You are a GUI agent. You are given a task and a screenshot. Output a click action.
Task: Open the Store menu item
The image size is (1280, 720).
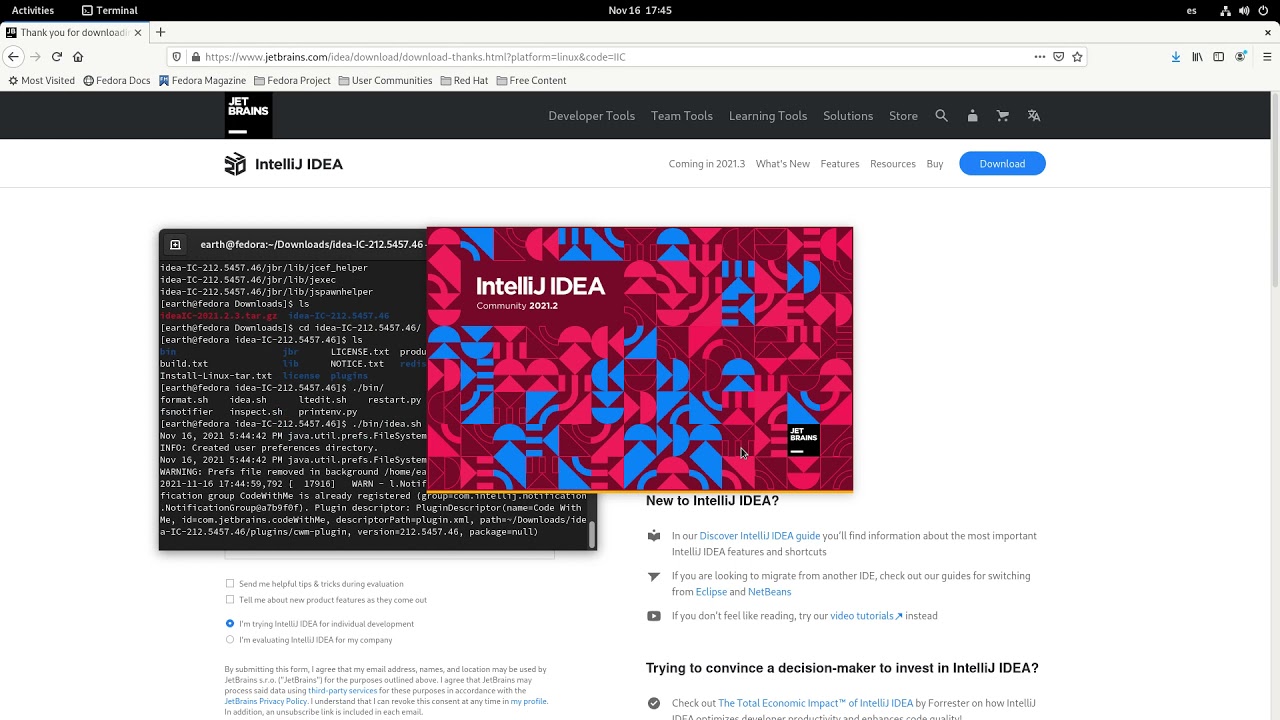(x=903, y=116)
